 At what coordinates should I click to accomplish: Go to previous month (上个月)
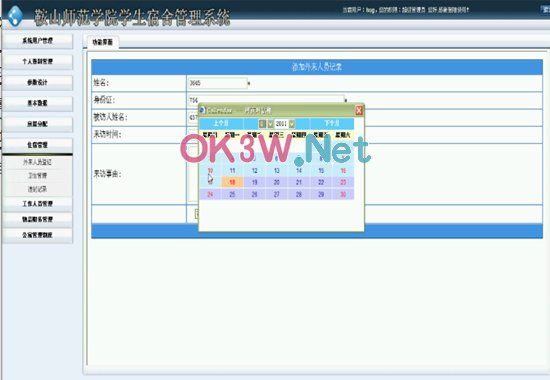click(221, 123)
